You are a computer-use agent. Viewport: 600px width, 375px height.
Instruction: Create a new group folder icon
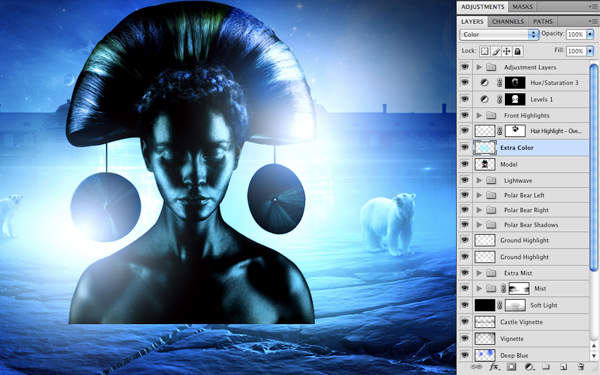pyautogui.click(x=546, y=367)
